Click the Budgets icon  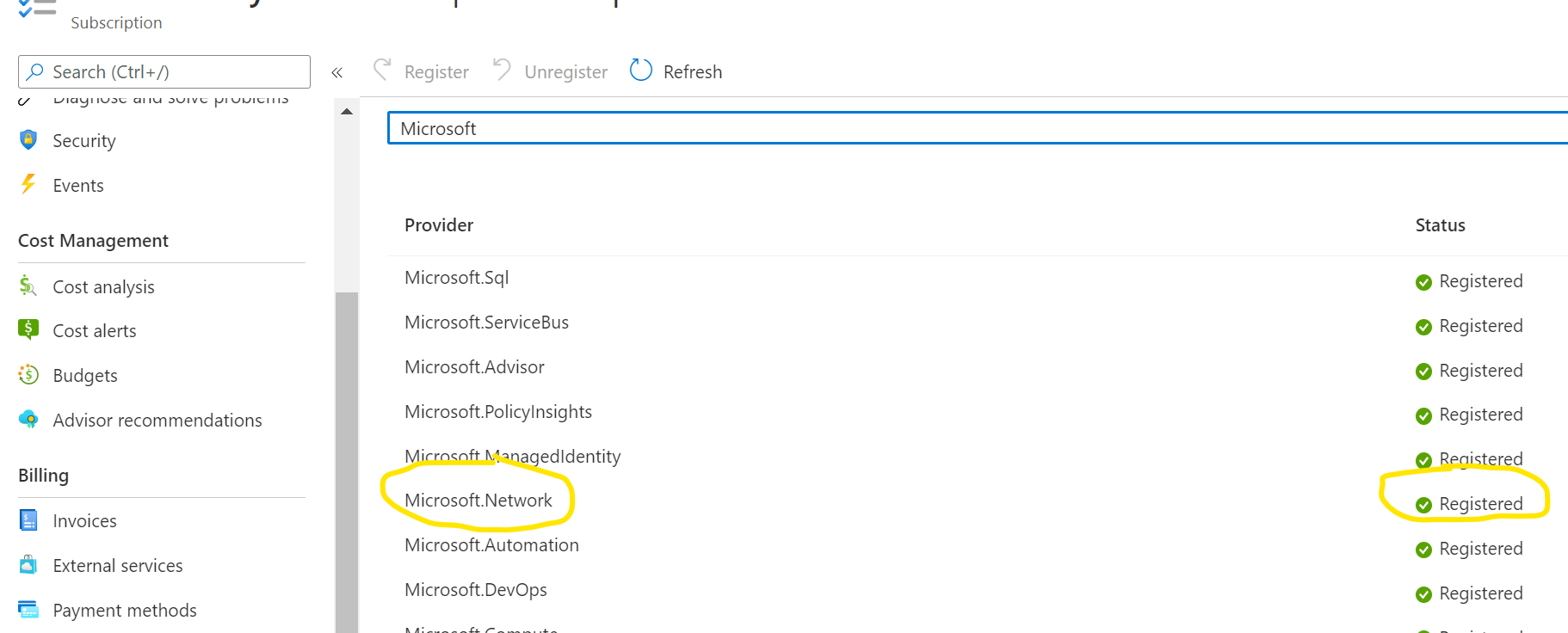pyautogui.click(x=28, y=374)
